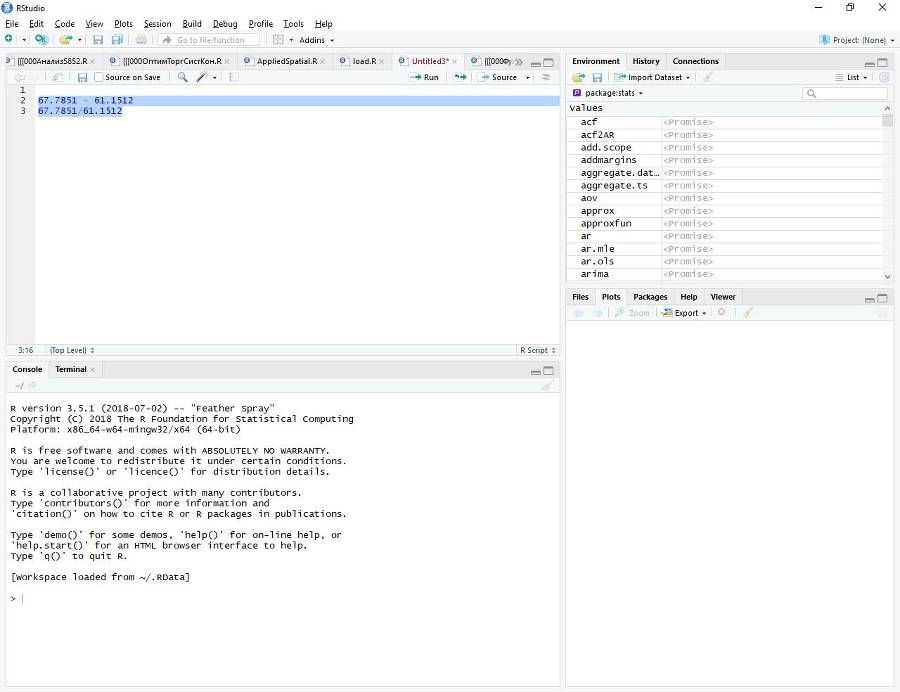Open the Session menu
900x692 pixels.
pyautogui.click(x=157, y=23)
